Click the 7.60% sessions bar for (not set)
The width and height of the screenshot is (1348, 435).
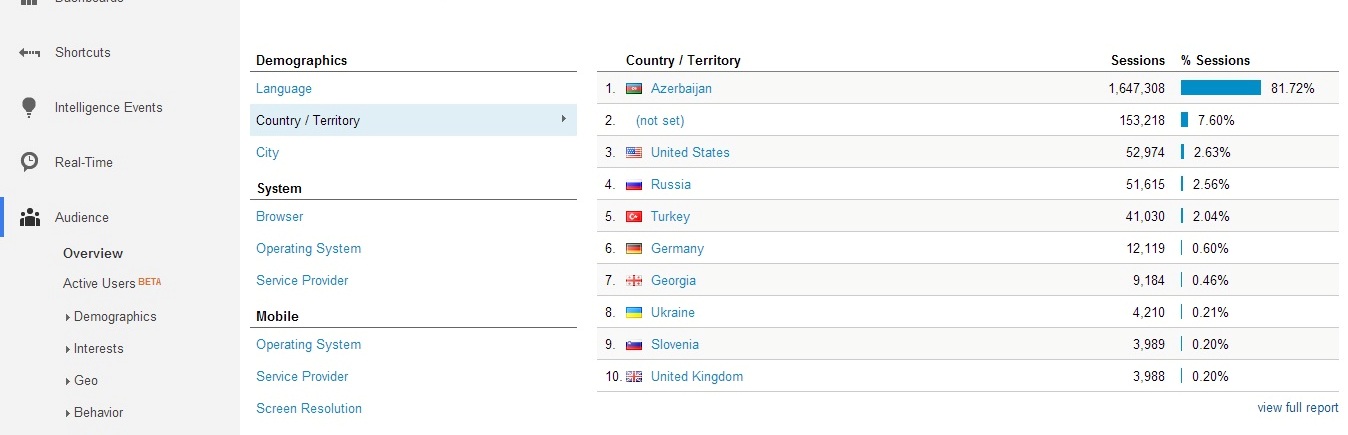pos(1184,120)
